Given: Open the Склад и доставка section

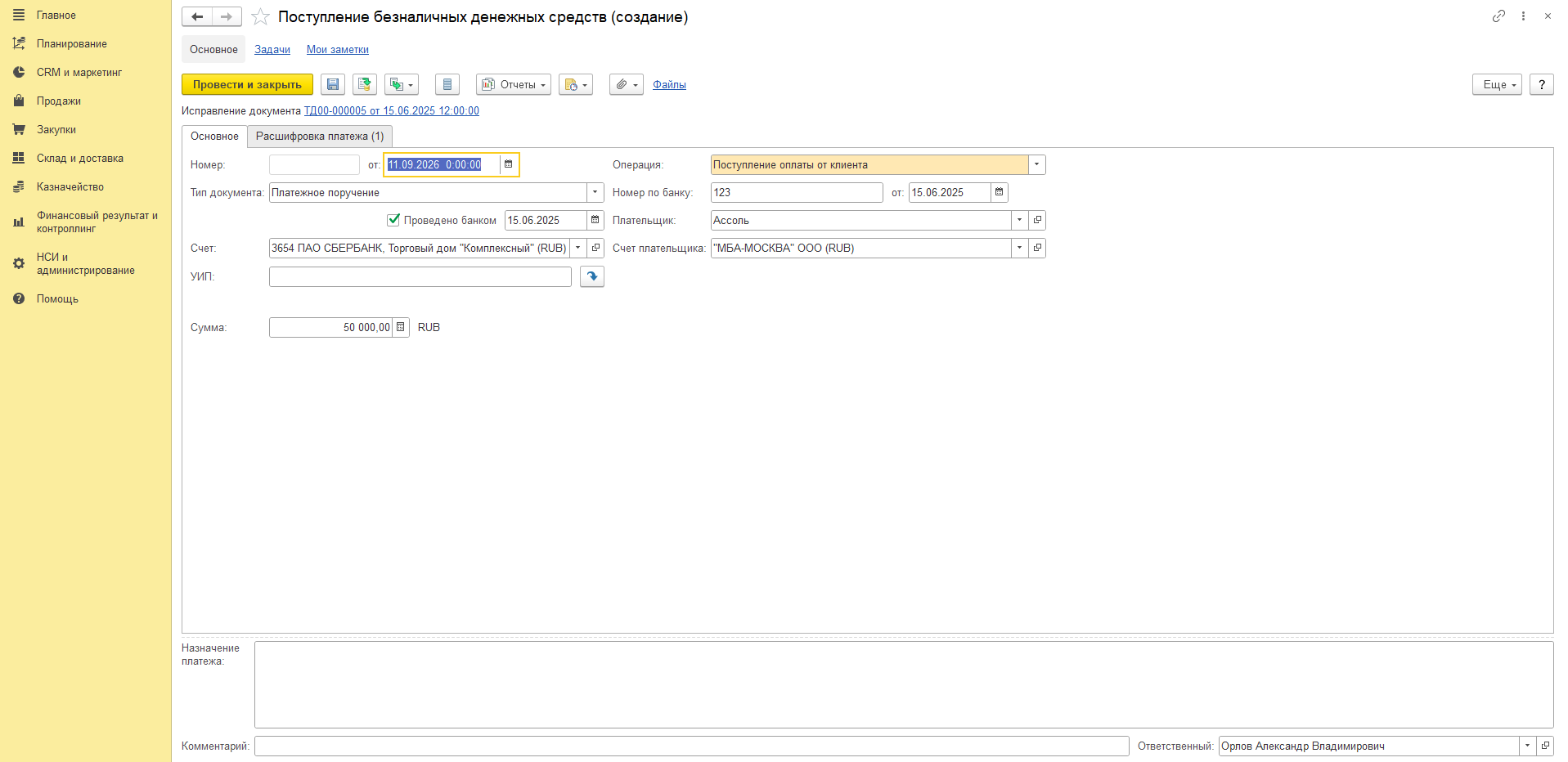Looking at the screenshot, I should pos(80,158).
